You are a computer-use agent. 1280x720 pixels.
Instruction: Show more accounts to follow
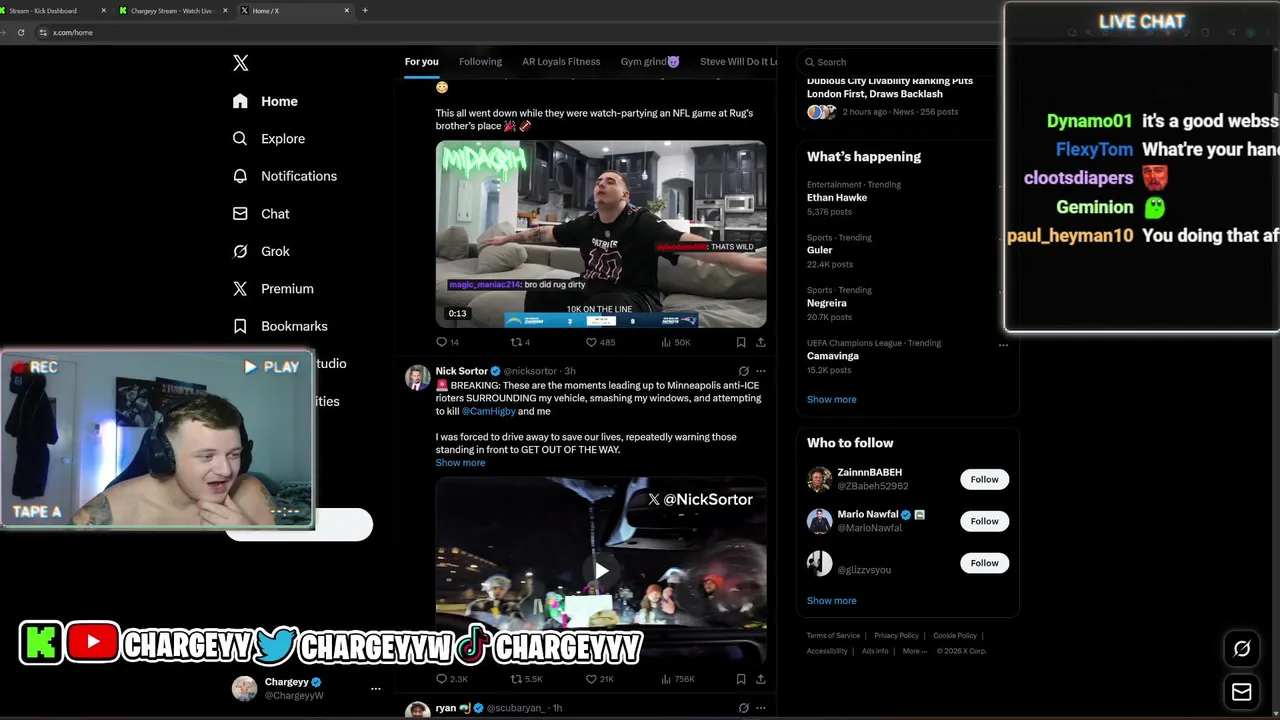(831, 601)
